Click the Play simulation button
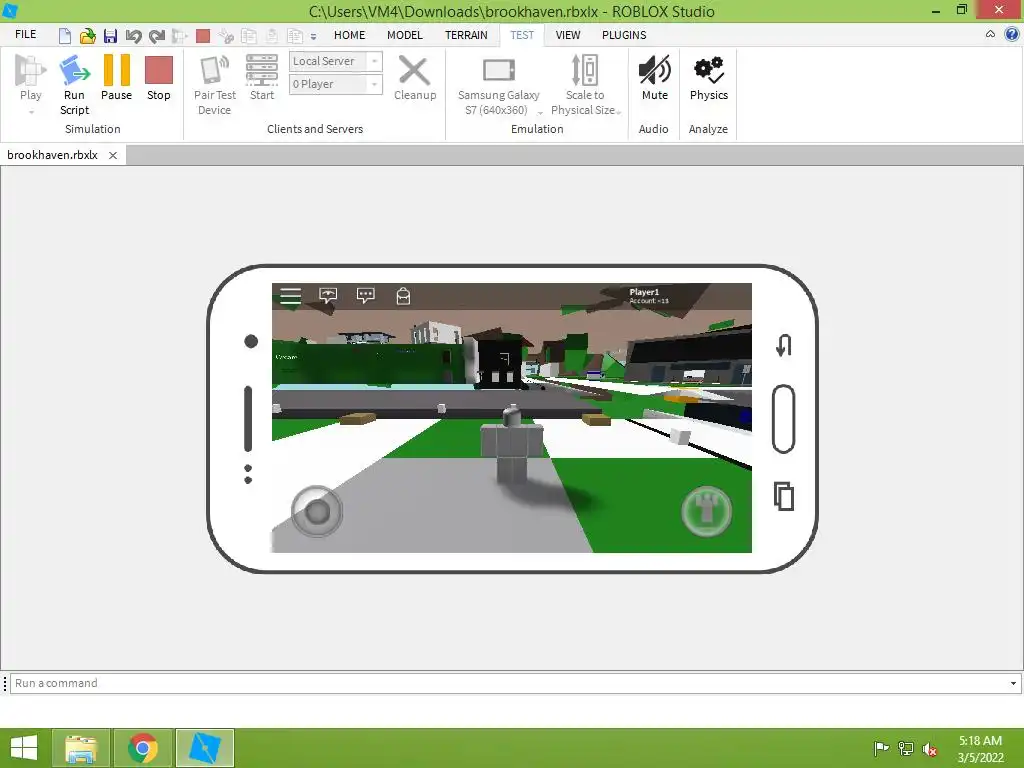The image size is (1024, 768). coord(30,77)
